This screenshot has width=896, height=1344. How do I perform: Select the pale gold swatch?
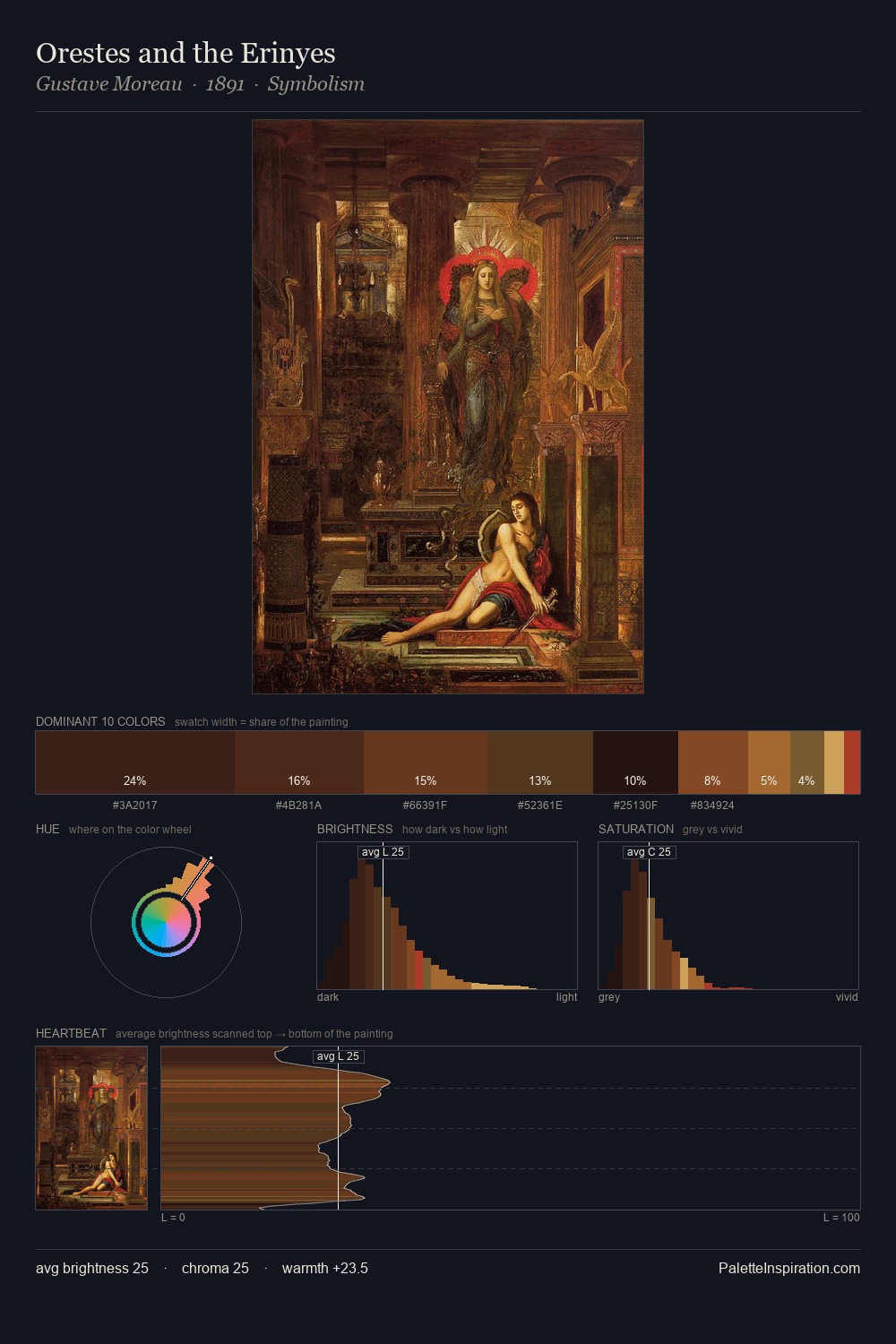(834, 762)
